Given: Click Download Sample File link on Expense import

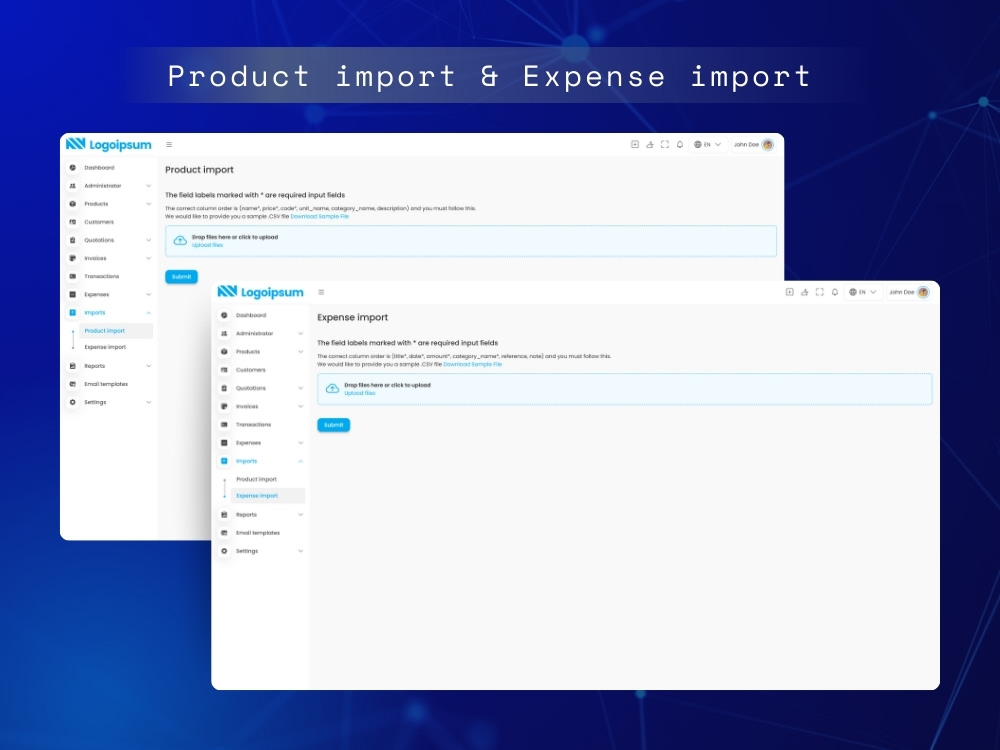Looking at the screenshot, I should tap(473, 365).
